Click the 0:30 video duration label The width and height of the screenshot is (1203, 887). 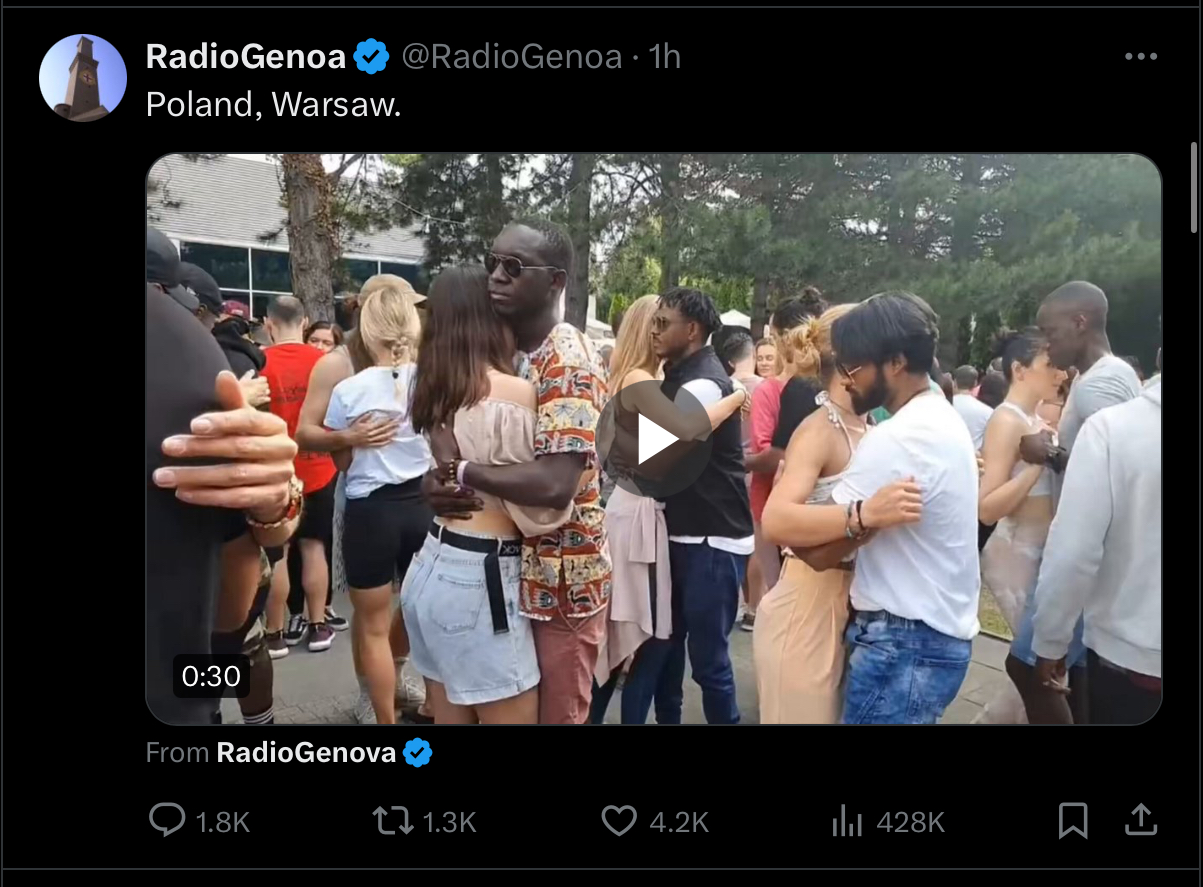tap(211, 677)
